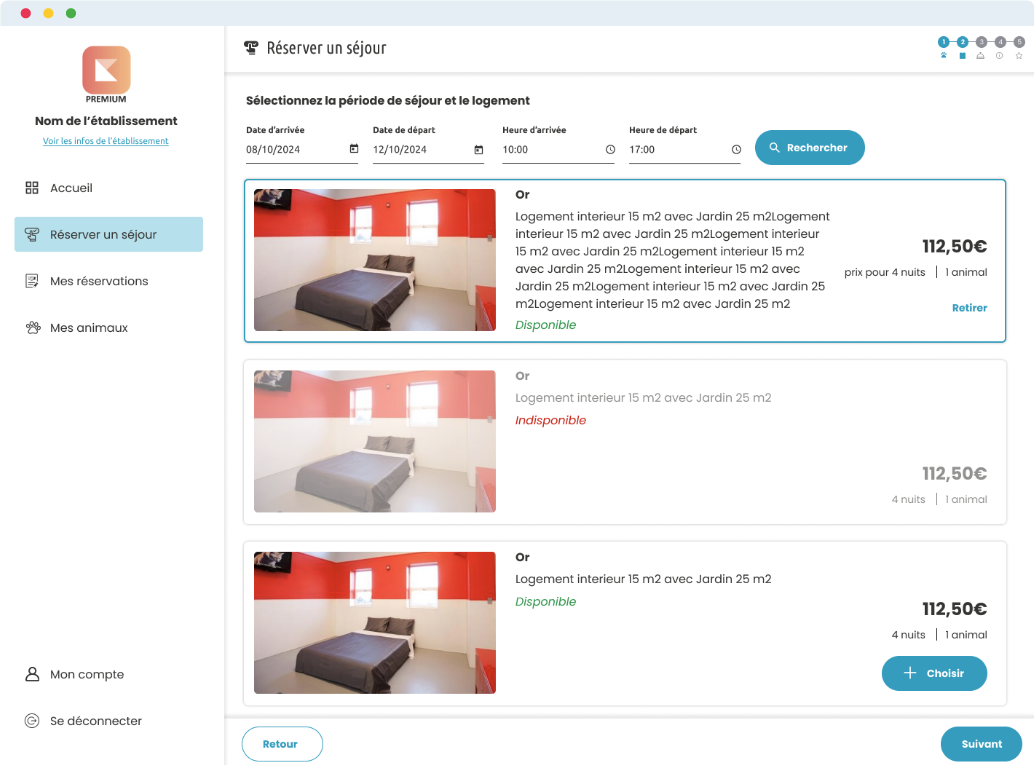Viewport: 1035px width, 766px height.
Task: Jump to step 5 circle
Action: [x=1019, y=42]
